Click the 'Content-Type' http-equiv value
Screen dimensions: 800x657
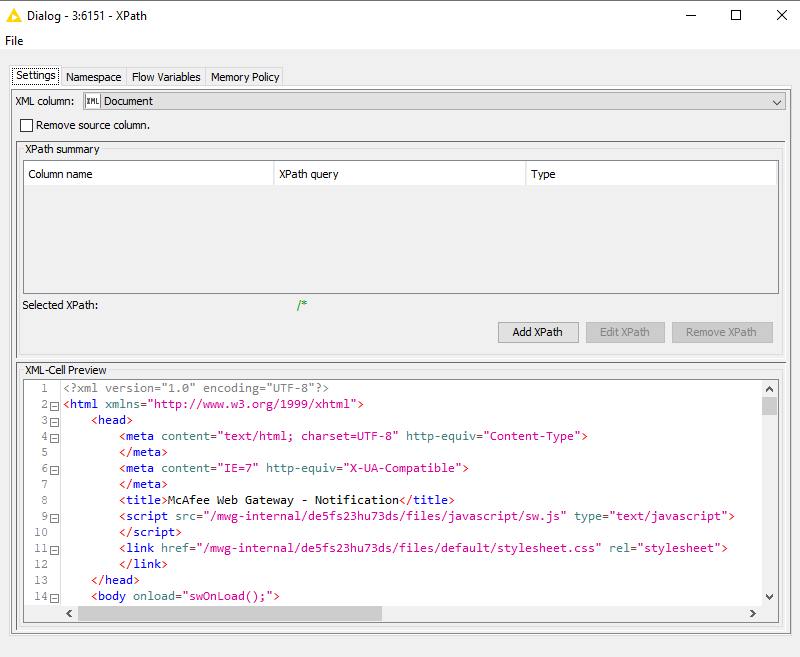[532, 436]
